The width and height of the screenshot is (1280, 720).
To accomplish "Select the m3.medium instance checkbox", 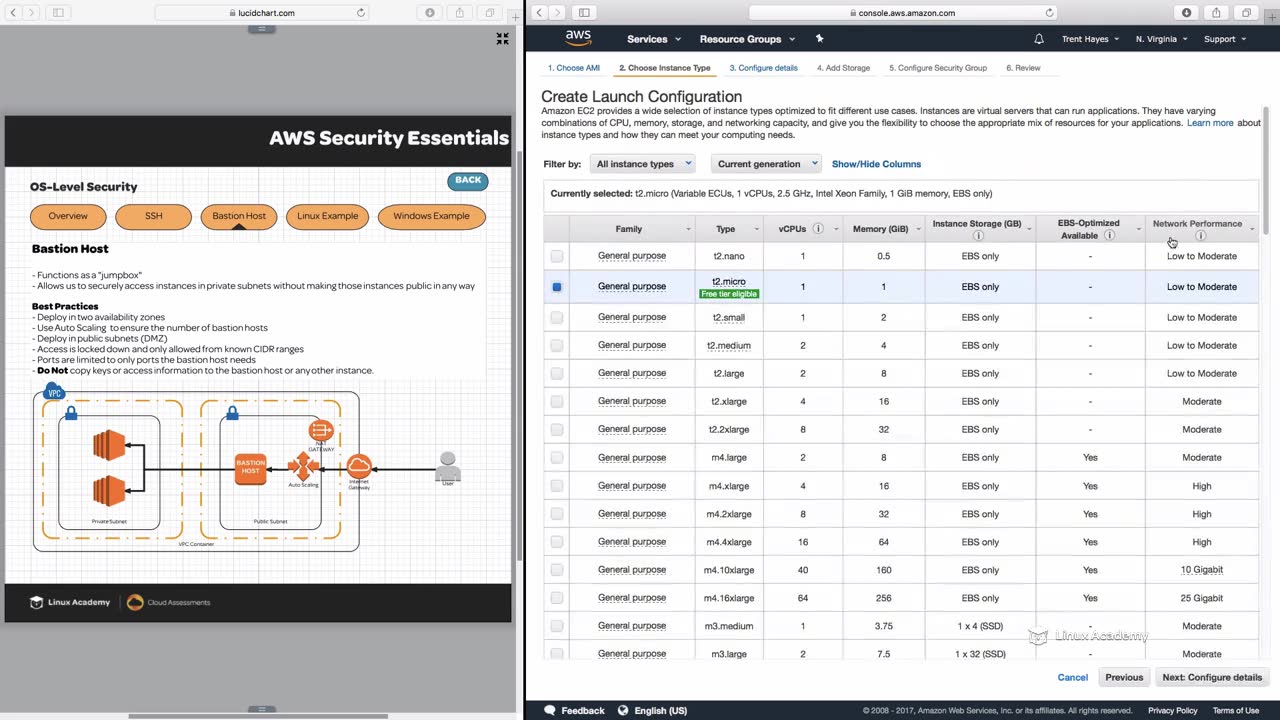I will [x=557, y=626].
